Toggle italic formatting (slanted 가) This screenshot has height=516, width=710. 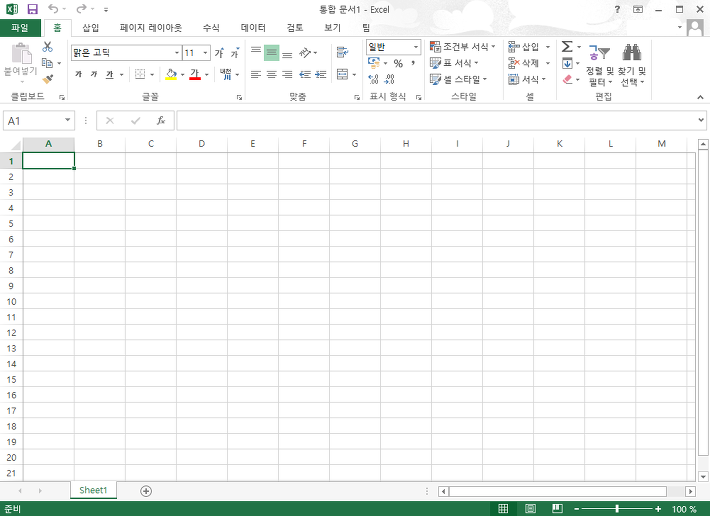[x=94, y=74]
